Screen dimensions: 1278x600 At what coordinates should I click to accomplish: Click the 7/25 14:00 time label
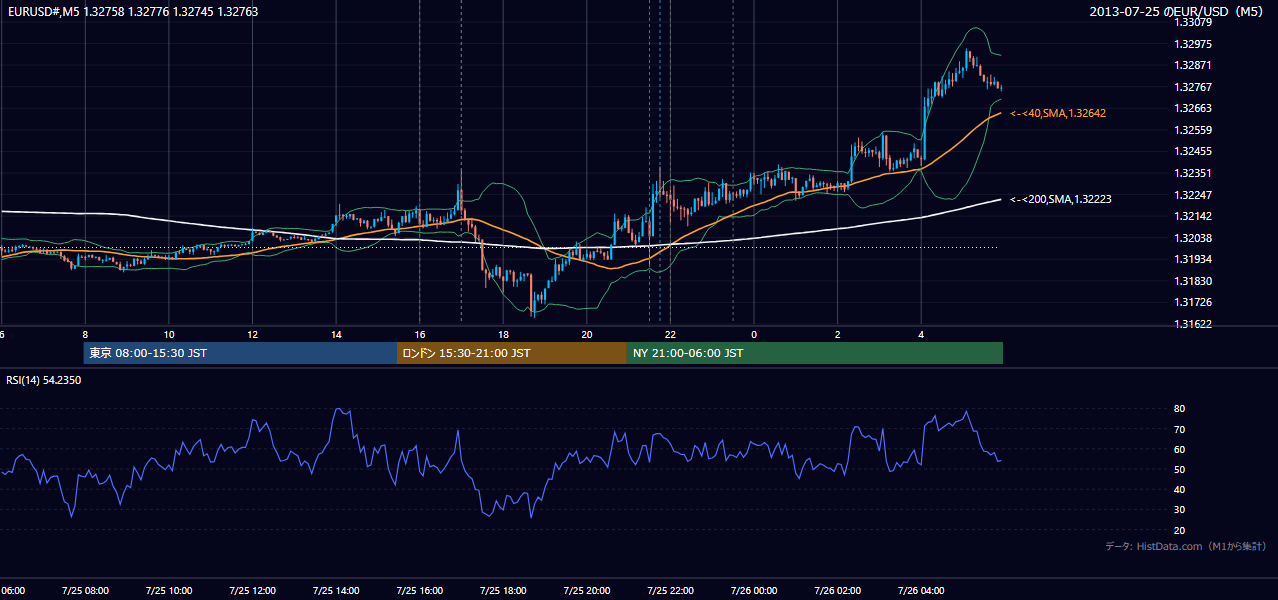pos(336,591)
